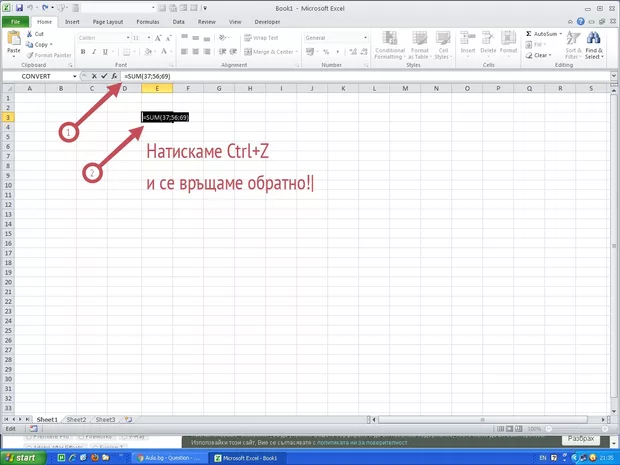The height and width of the screenshot is (465, 620).
Task: Click the Increase Font Size icon
Action: [x=158, y=38]
